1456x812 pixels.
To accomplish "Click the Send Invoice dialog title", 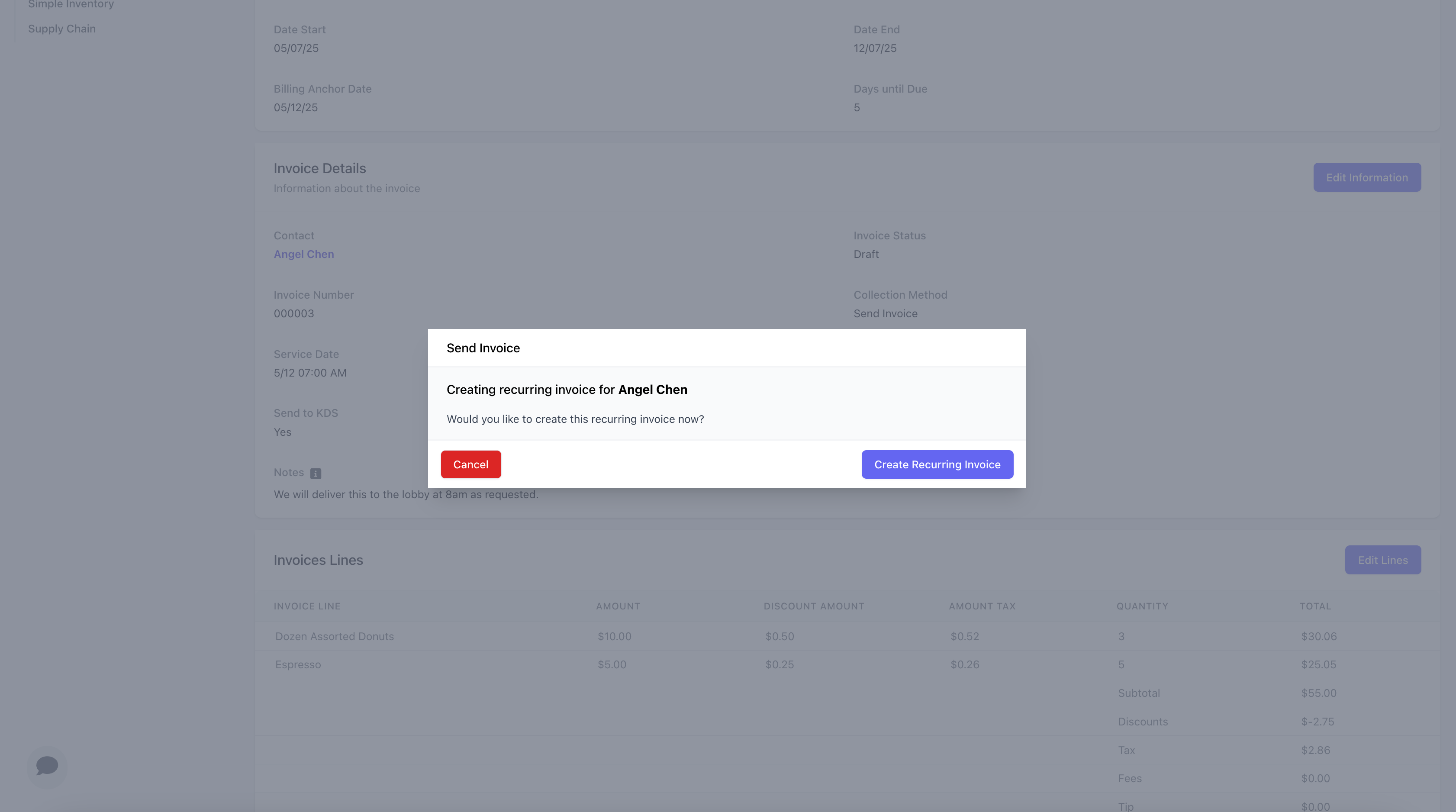I will tap(483, 348).
